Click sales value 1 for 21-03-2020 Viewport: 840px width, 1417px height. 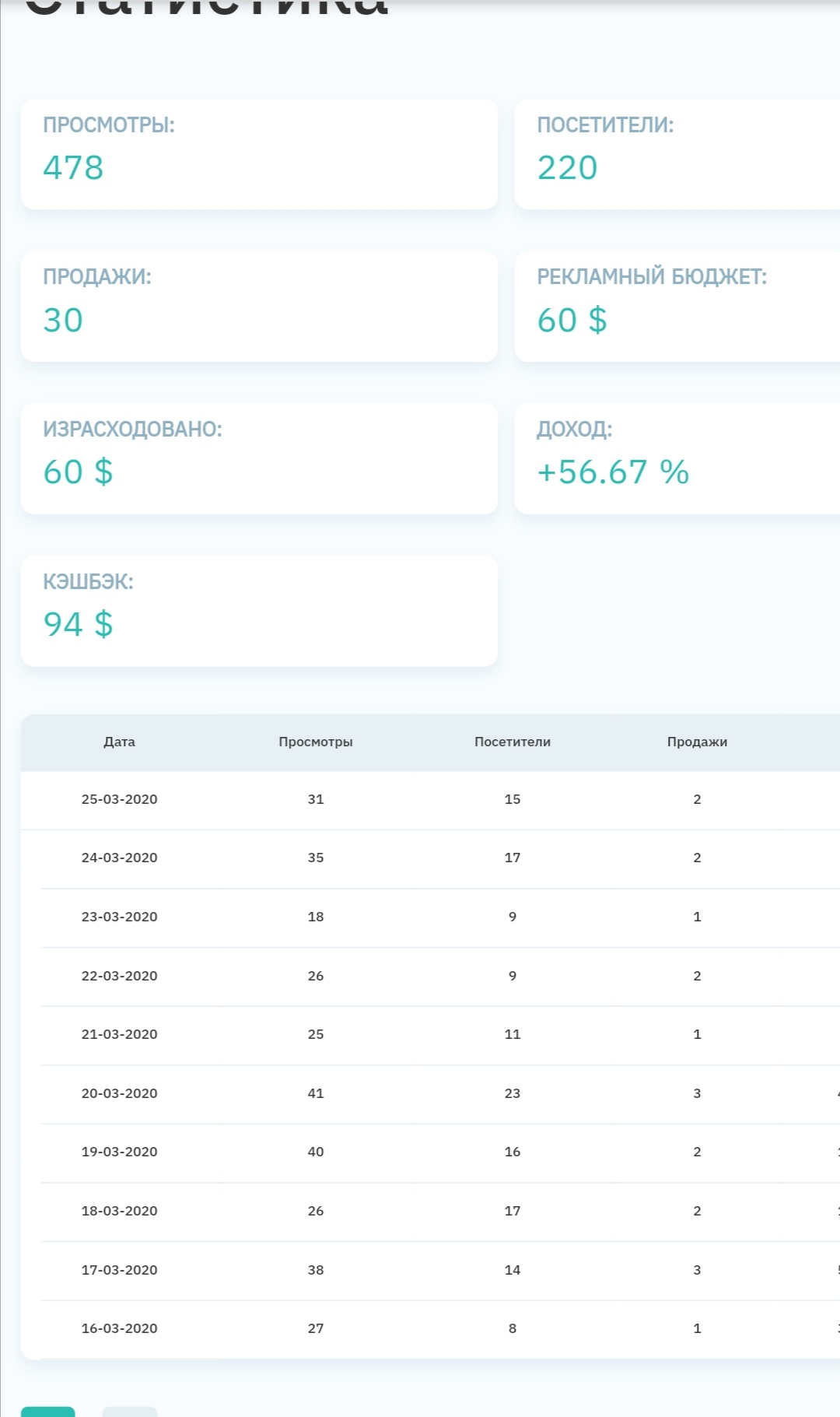697,1034
